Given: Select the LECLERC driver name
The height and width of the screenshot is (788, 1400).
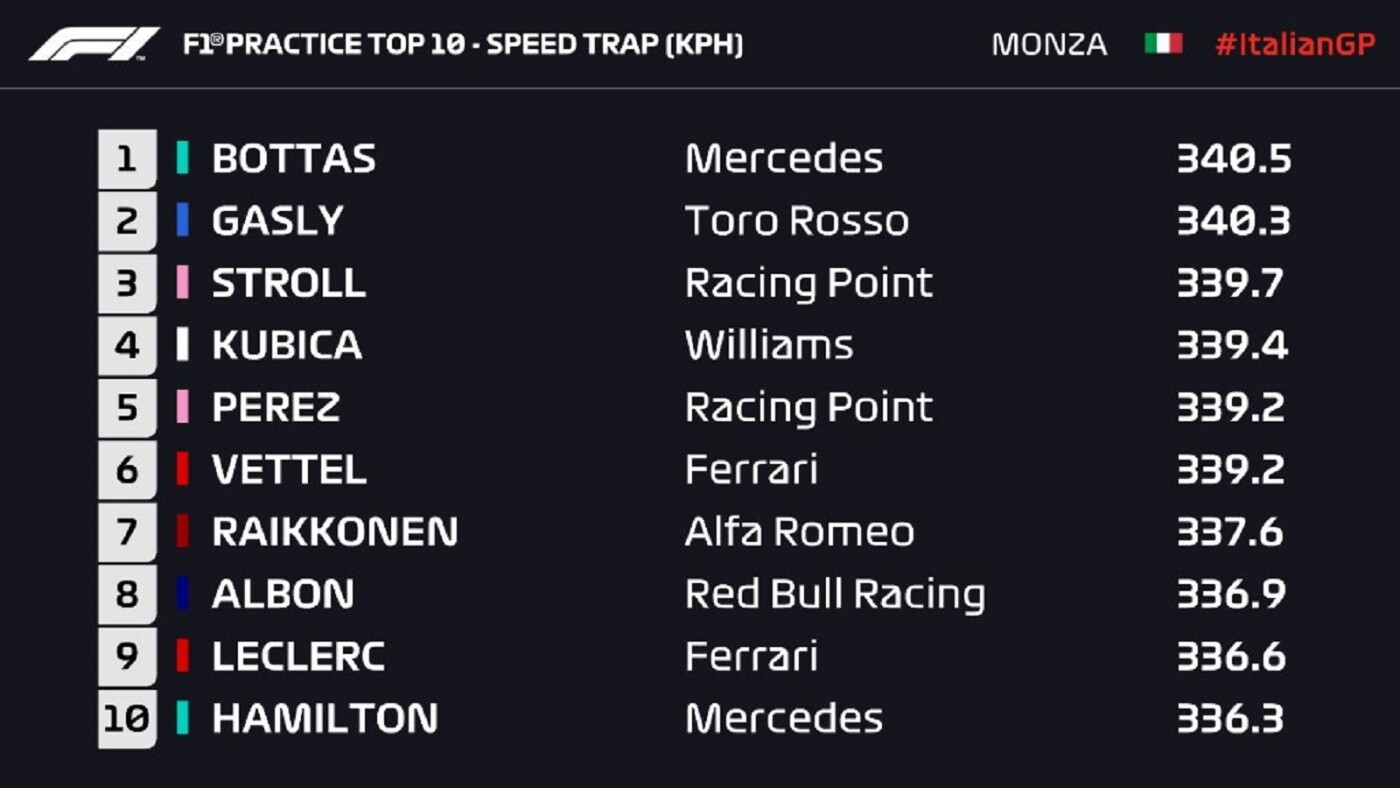Looking at the screenshot, I should pos(299,656).
